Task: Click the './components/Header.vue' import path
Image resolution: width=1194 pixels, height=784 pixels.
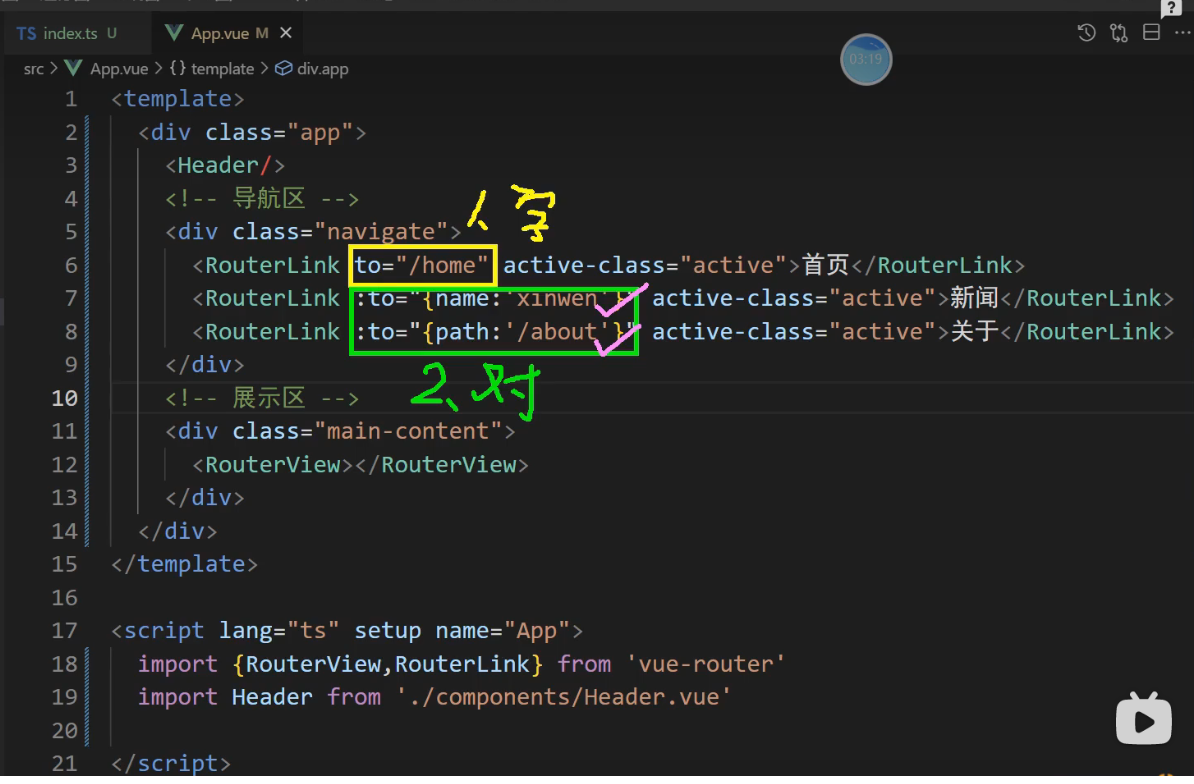Action: (563, 697)
